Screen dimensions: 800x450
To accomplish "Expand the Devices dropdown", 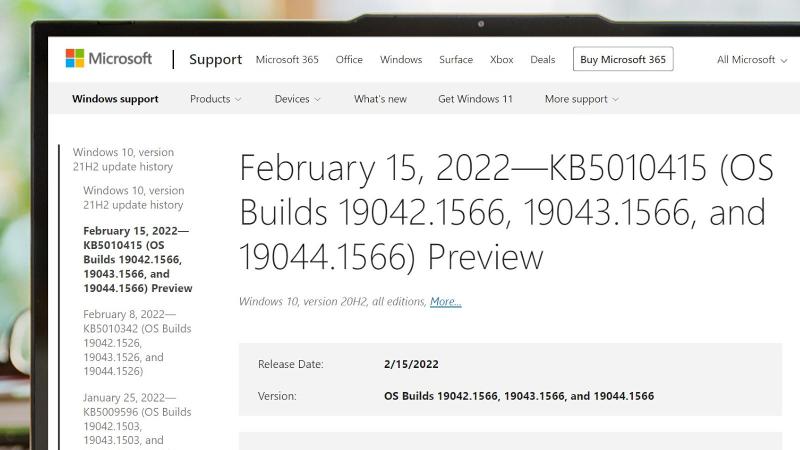I will [x=297, y=99].
